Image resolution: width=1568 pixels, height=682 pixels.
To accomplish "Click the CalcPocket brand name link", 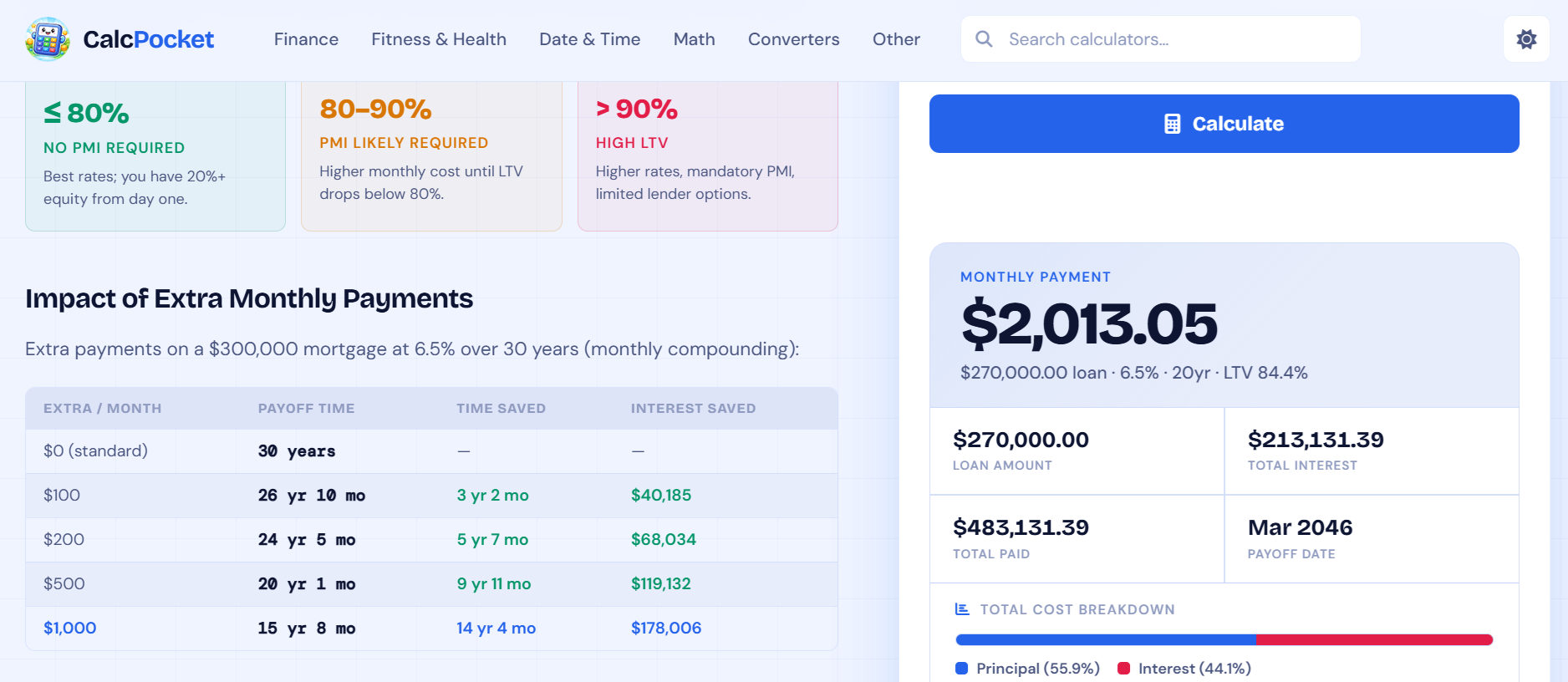I will coord(149,39).
